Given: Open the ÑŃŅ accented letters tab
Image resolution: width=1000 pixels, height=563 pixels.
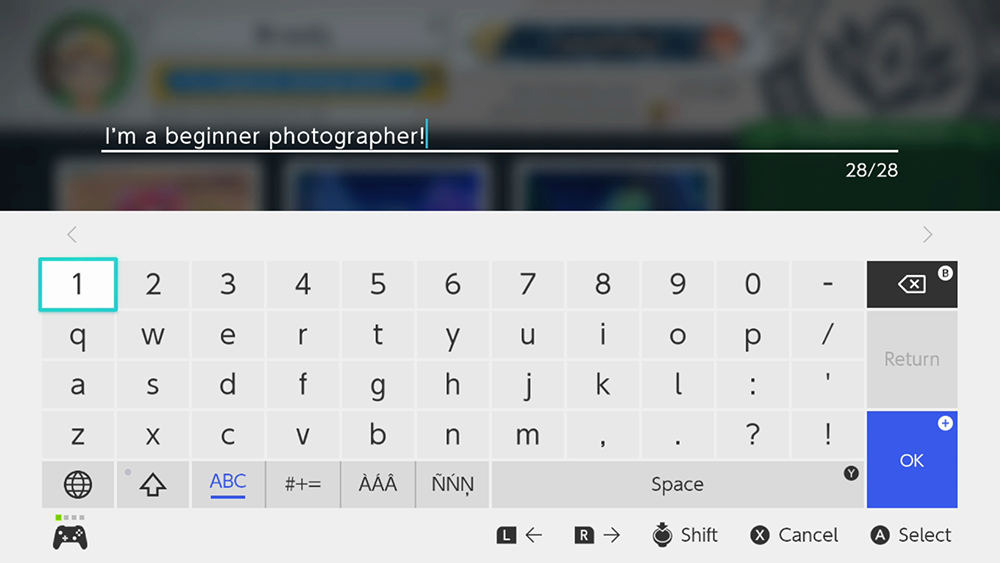Looking at the screenshot, I should click(453, 485).
